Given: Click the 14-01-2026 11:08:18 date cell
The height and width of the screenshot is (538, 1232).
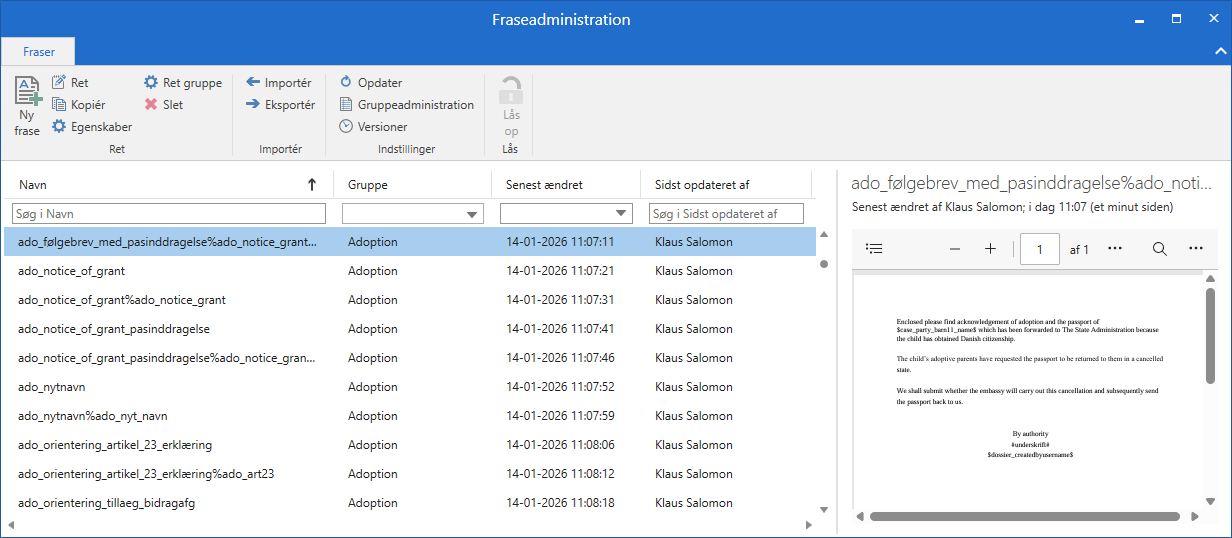Looking at the screenshot, I should [560, 503].
